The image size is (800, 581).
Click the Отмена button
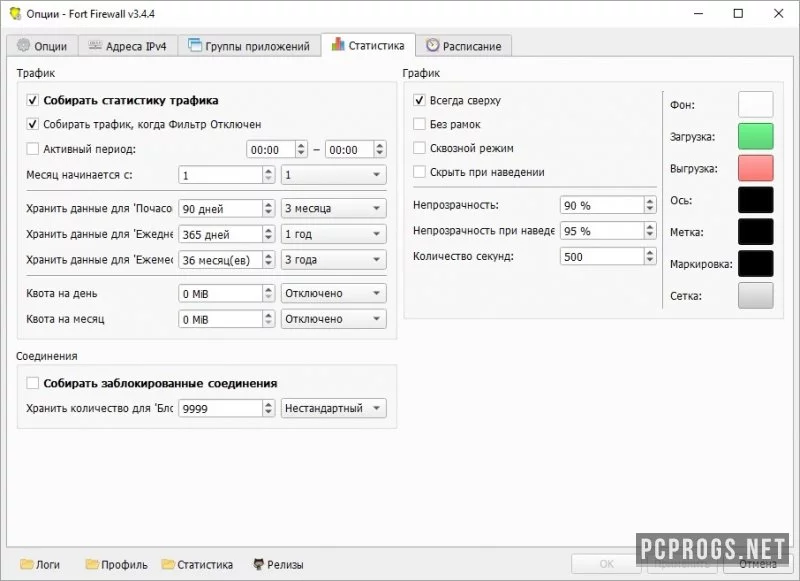(x=758, y=564)
